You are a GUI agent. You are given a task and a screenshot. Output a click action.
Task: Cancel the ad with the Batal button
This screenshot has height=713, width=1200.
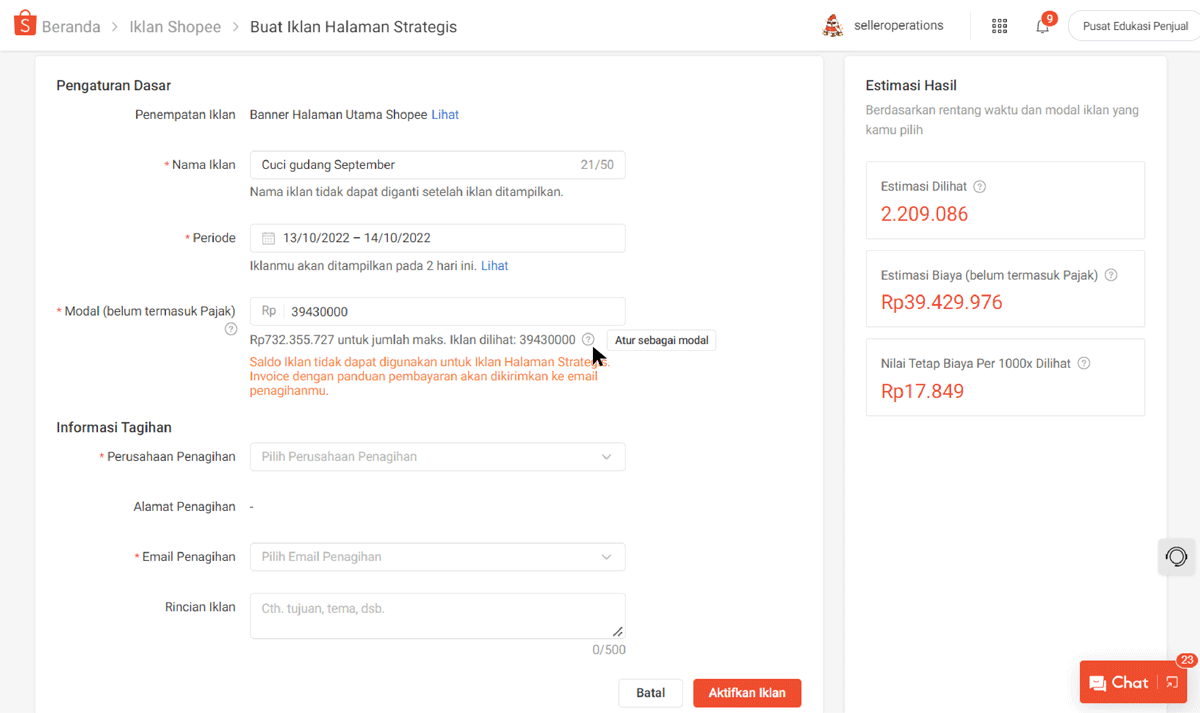[650, 692]
